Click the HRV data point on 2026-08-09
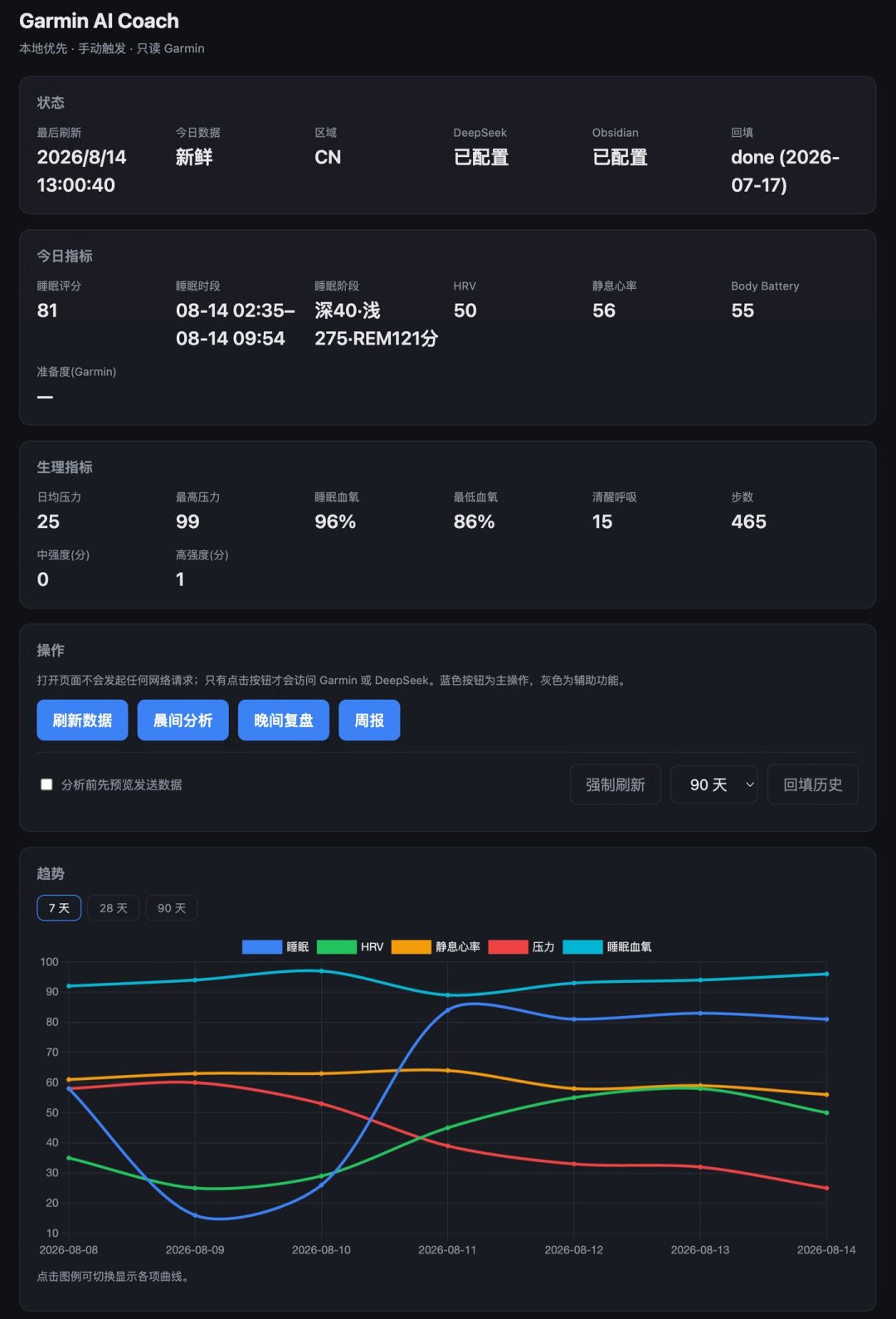 (x=195, y=1188)
